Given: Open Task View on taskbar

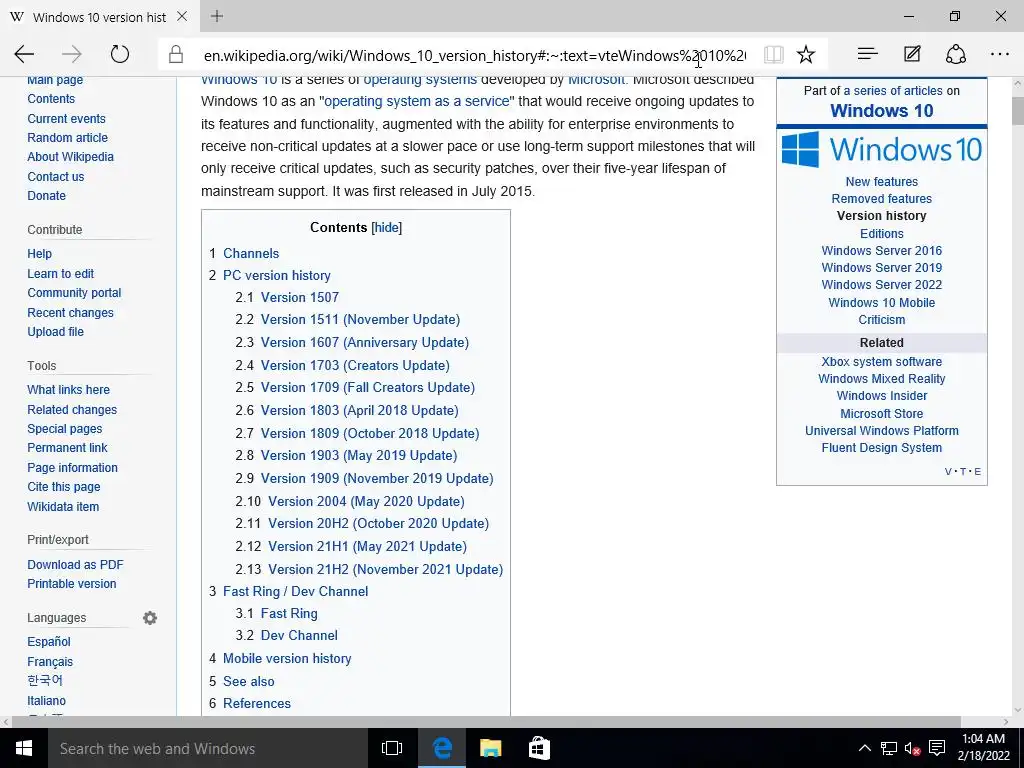Looking at the screenshot, I should pos(392,748).
